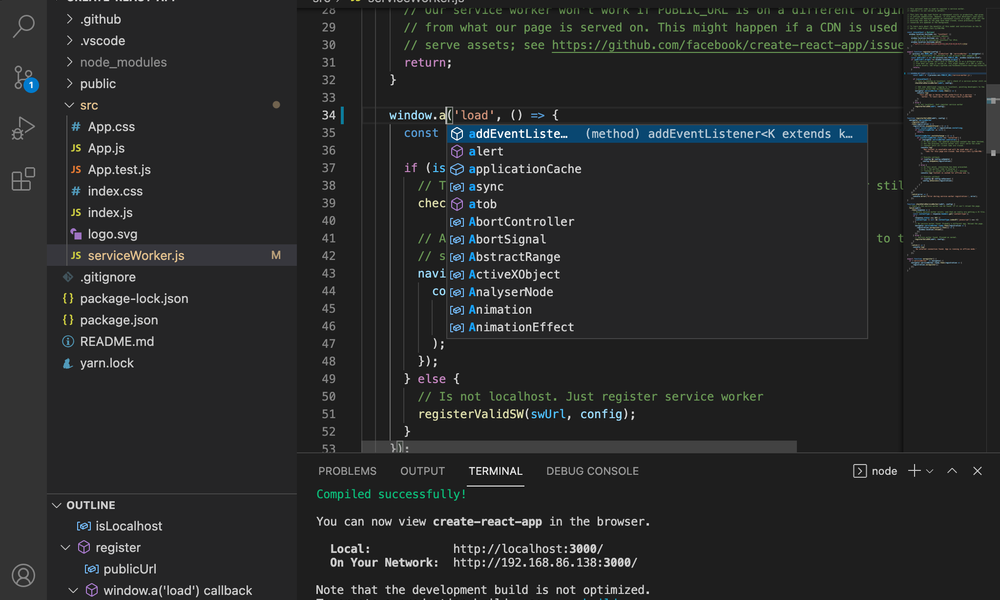Open package.json from the explorer
Image resolution: width=1000 pixels, height=600 pixels.
pos(120,319)
